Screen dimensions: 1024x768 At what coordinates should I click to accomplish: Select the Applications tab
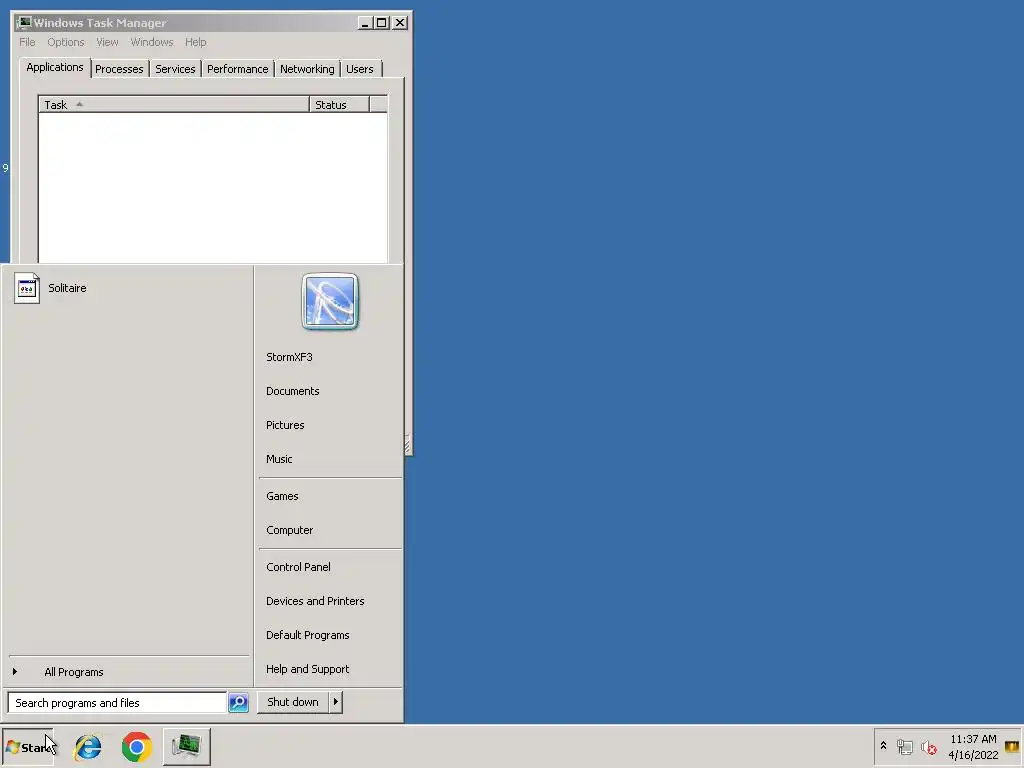click(x=55, y=67)
